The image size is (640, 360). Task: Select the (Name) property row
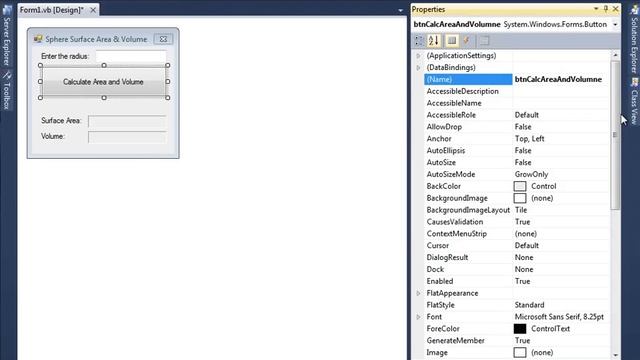(x=468, y=79)
